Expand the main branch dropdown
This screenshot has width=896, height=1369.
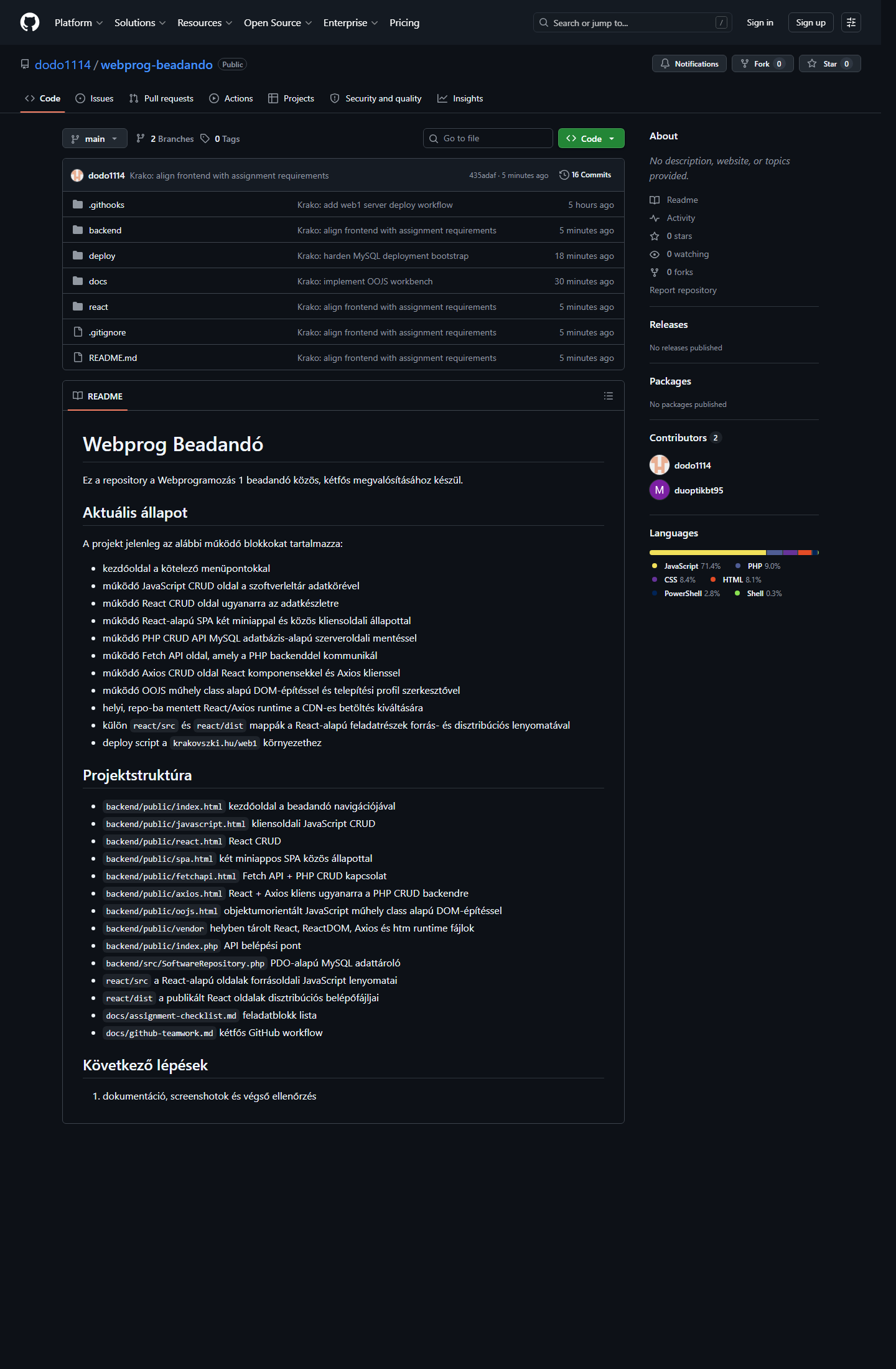click(95, 139)
